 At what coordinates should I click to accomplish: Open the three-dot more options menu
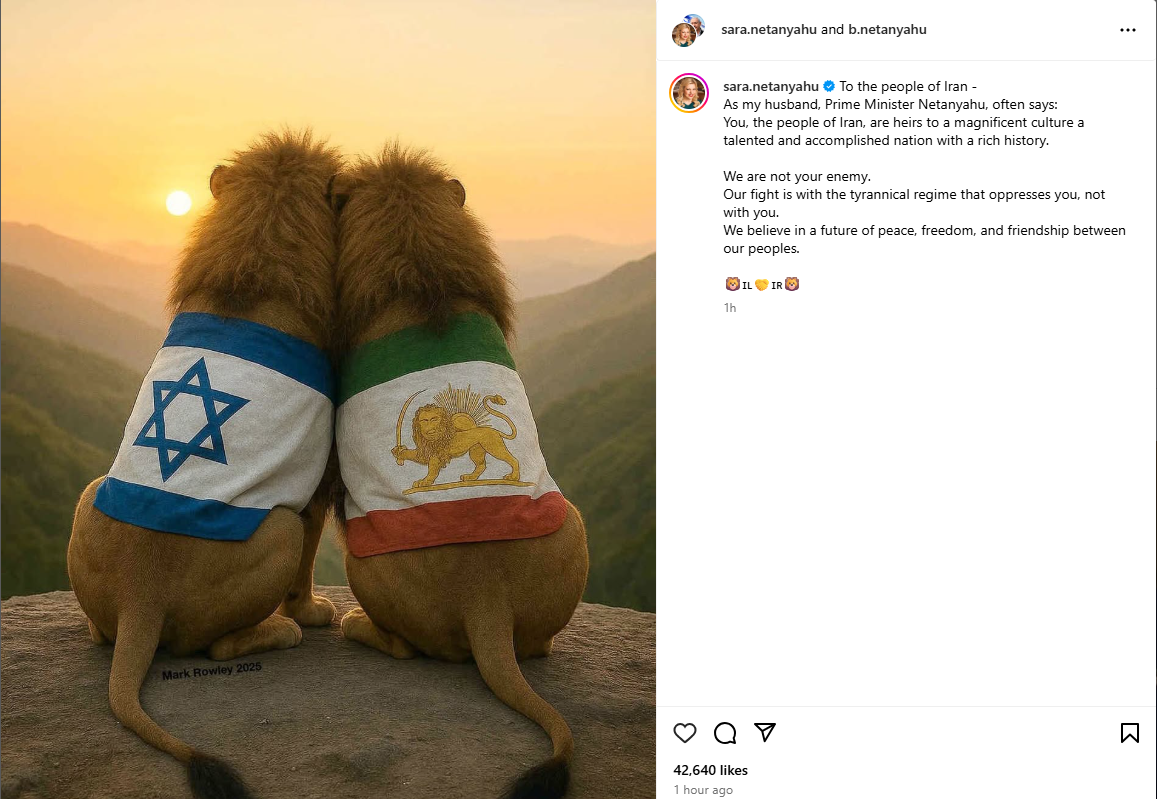[1128, 30]
